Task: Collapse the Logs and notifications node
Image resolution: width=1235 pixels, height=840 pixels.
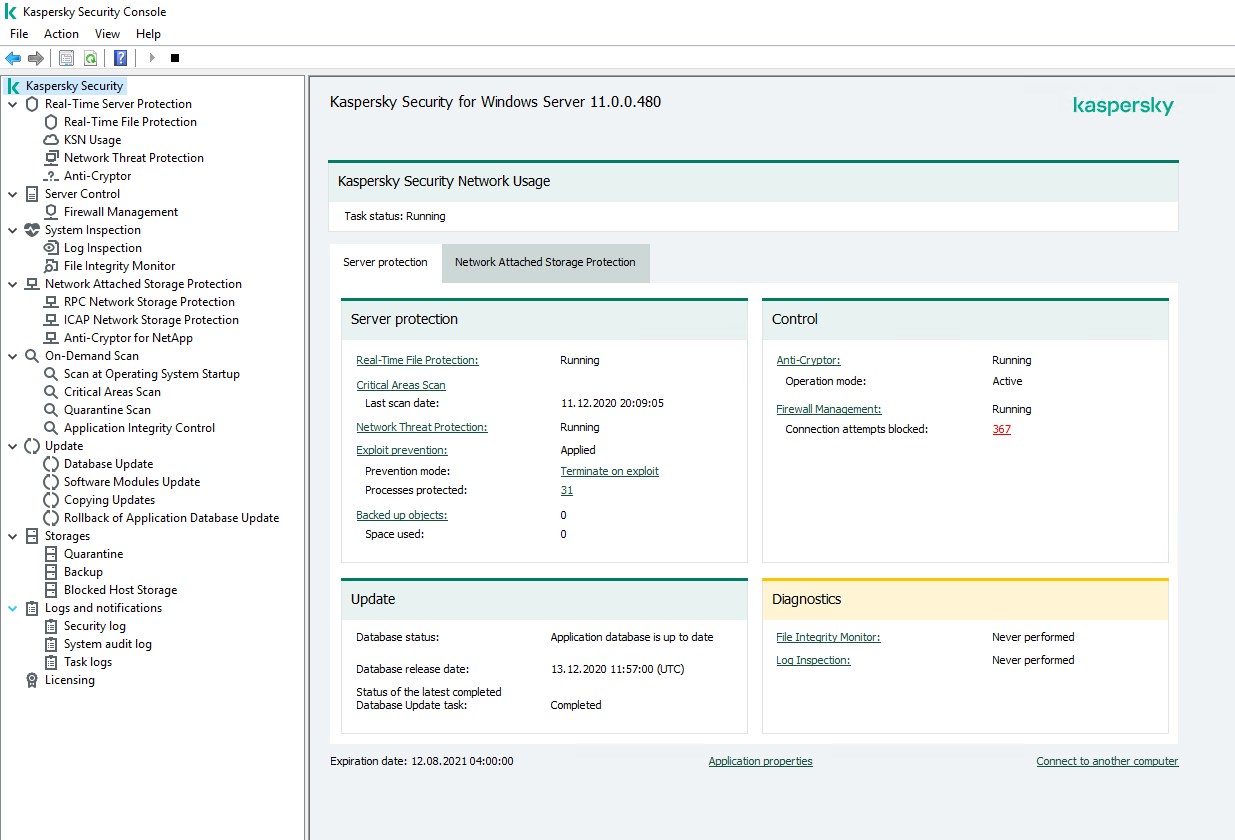Action: [x=13, y=608]
